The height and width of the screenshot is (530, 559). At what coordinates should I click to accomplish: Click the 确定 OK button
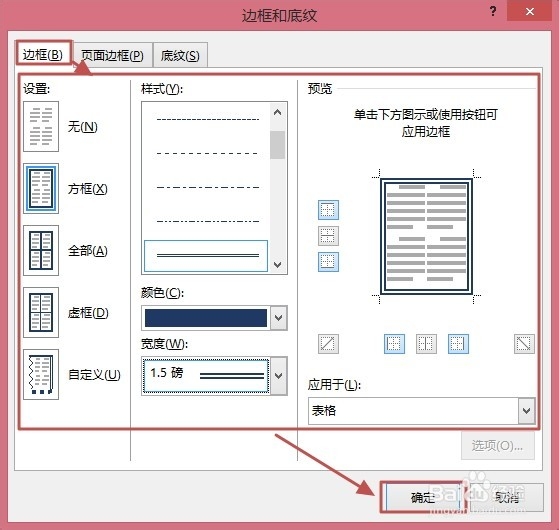[423, 498]
